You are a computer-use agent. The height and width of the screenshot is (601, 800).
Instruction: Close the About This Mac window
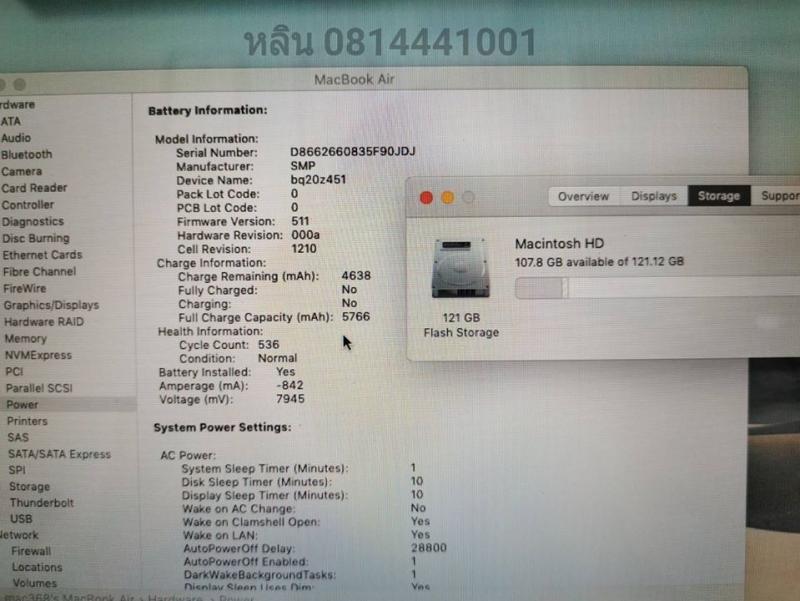pyautogui.click(x=426, y=197)
